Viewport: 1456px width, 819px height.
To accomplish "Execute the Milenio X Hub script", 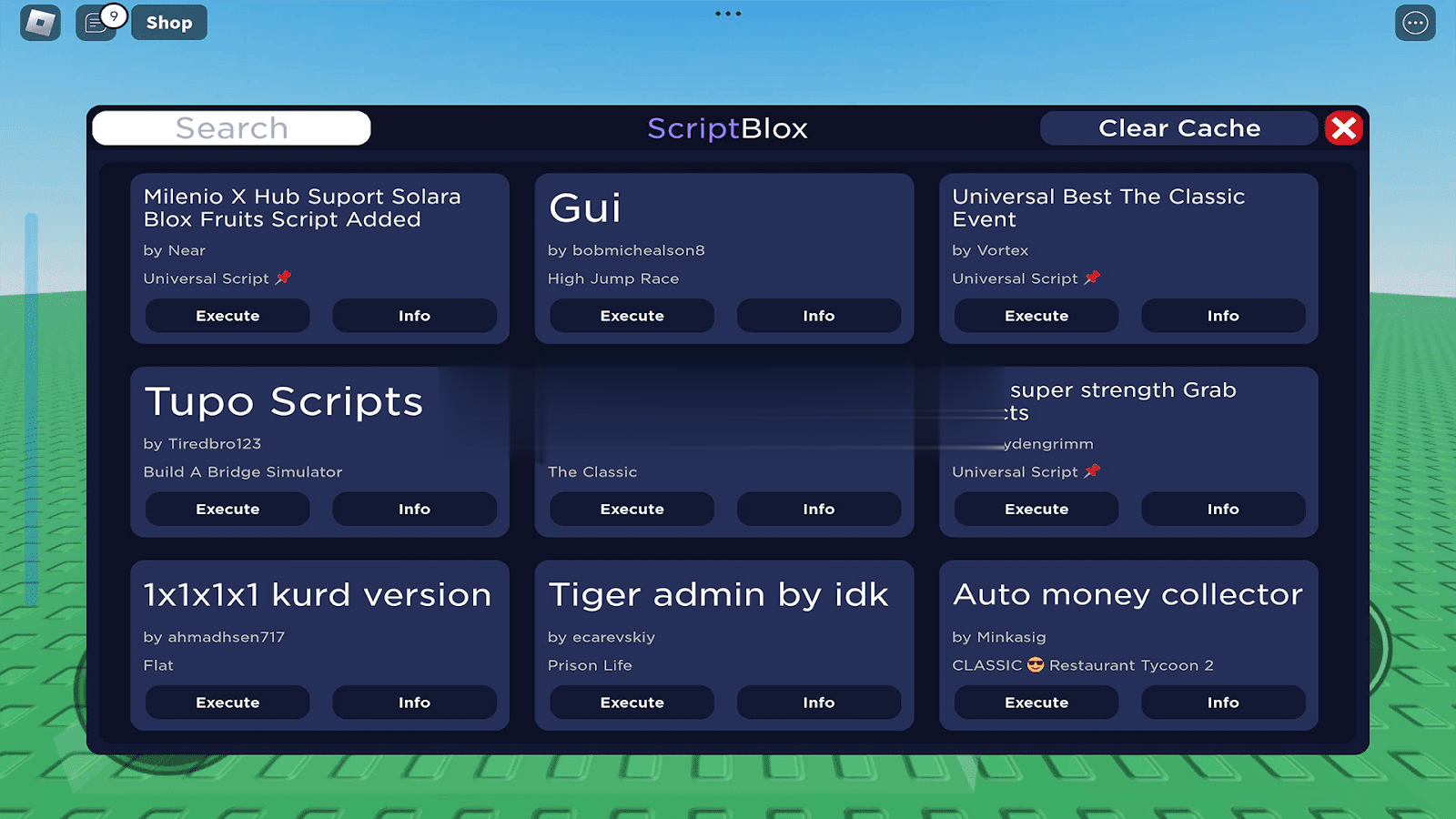I will [227, 316].
